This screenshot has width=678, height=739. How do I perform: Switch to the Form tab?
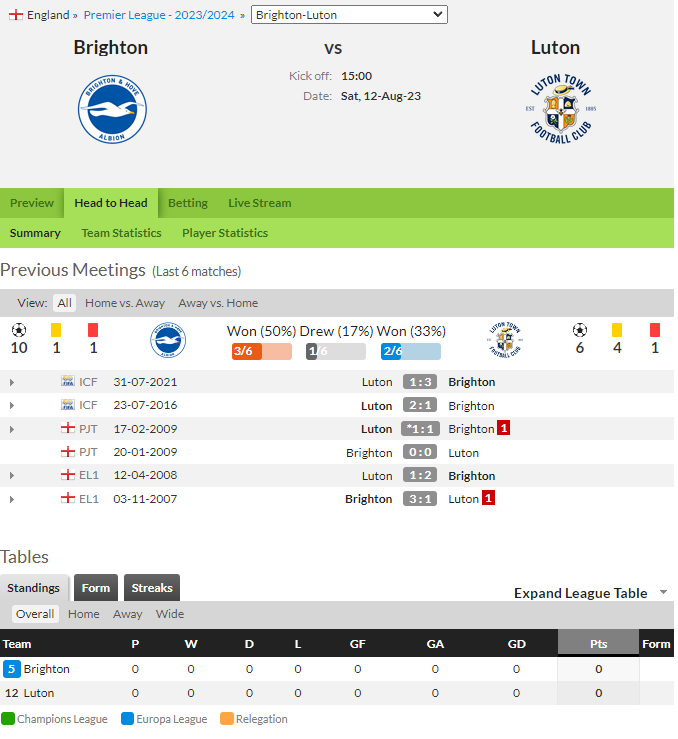pyautogui.click(x=96, y=588)
